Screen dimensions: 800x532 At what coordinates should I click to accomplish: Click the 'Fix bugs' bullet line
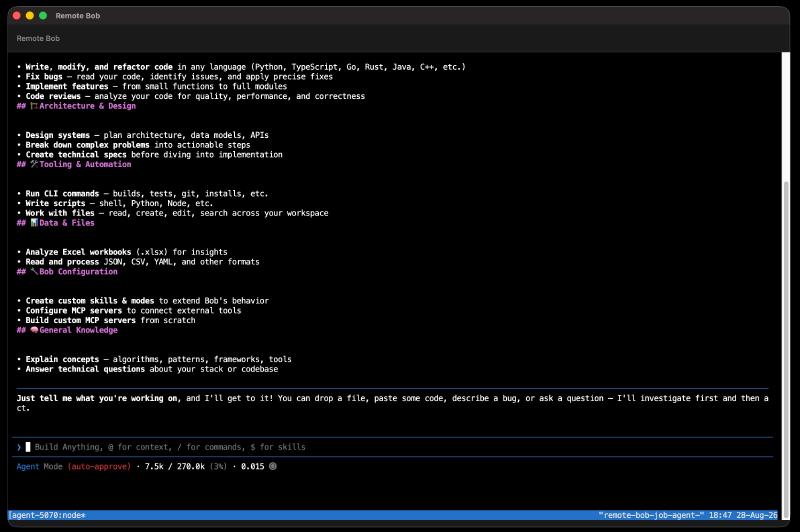click(174, 77)
